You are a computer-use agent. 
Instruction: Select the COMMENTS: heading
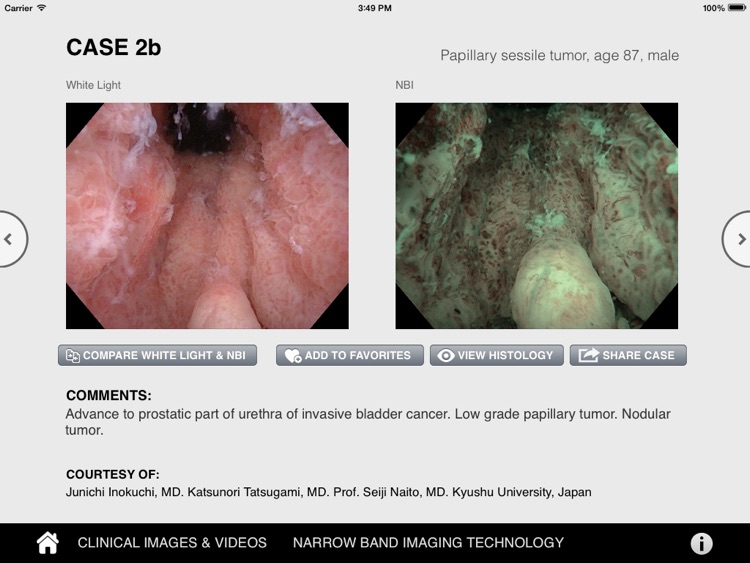(109, 396)
